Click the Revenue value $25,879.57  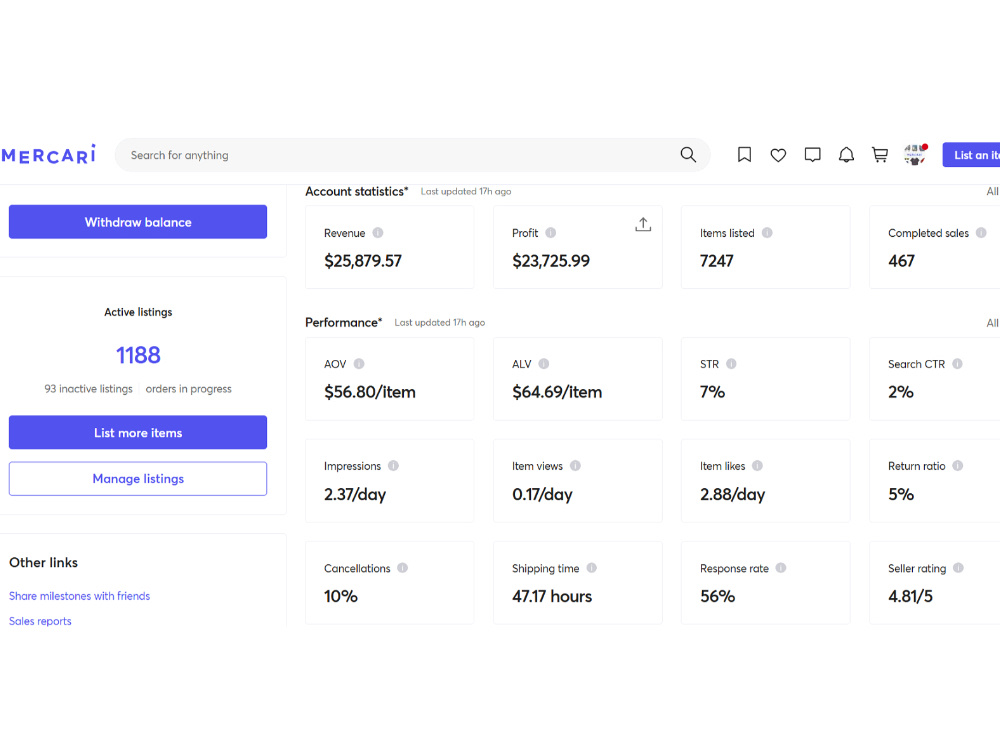point(363,261)
